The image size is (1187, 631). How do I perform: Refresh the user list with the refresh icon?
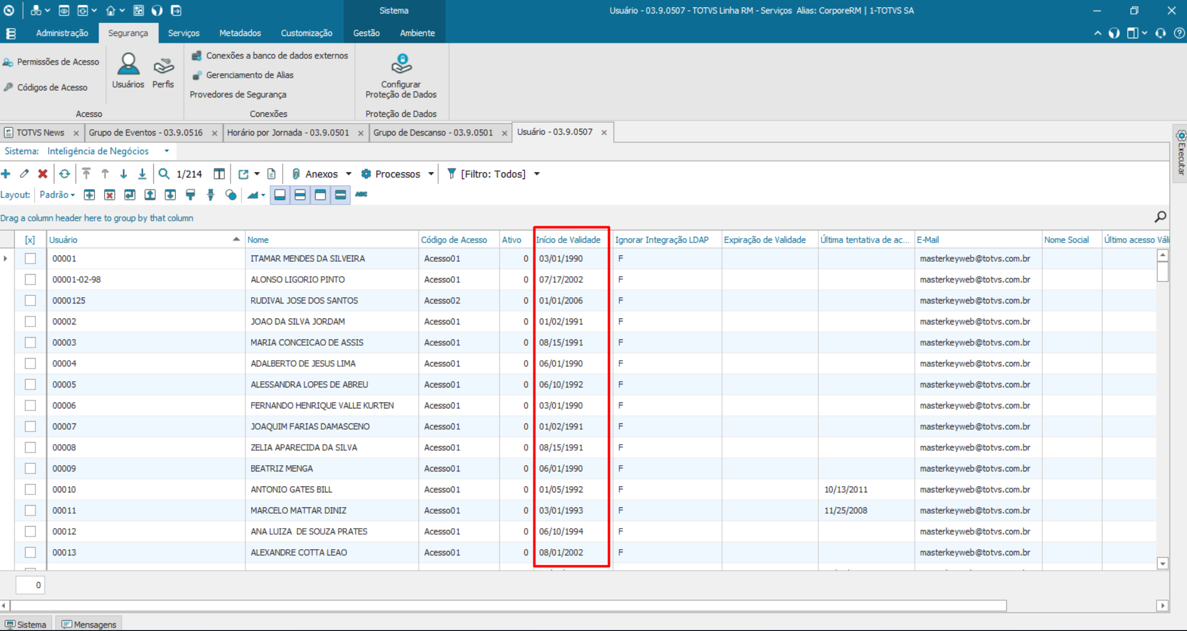63,173
